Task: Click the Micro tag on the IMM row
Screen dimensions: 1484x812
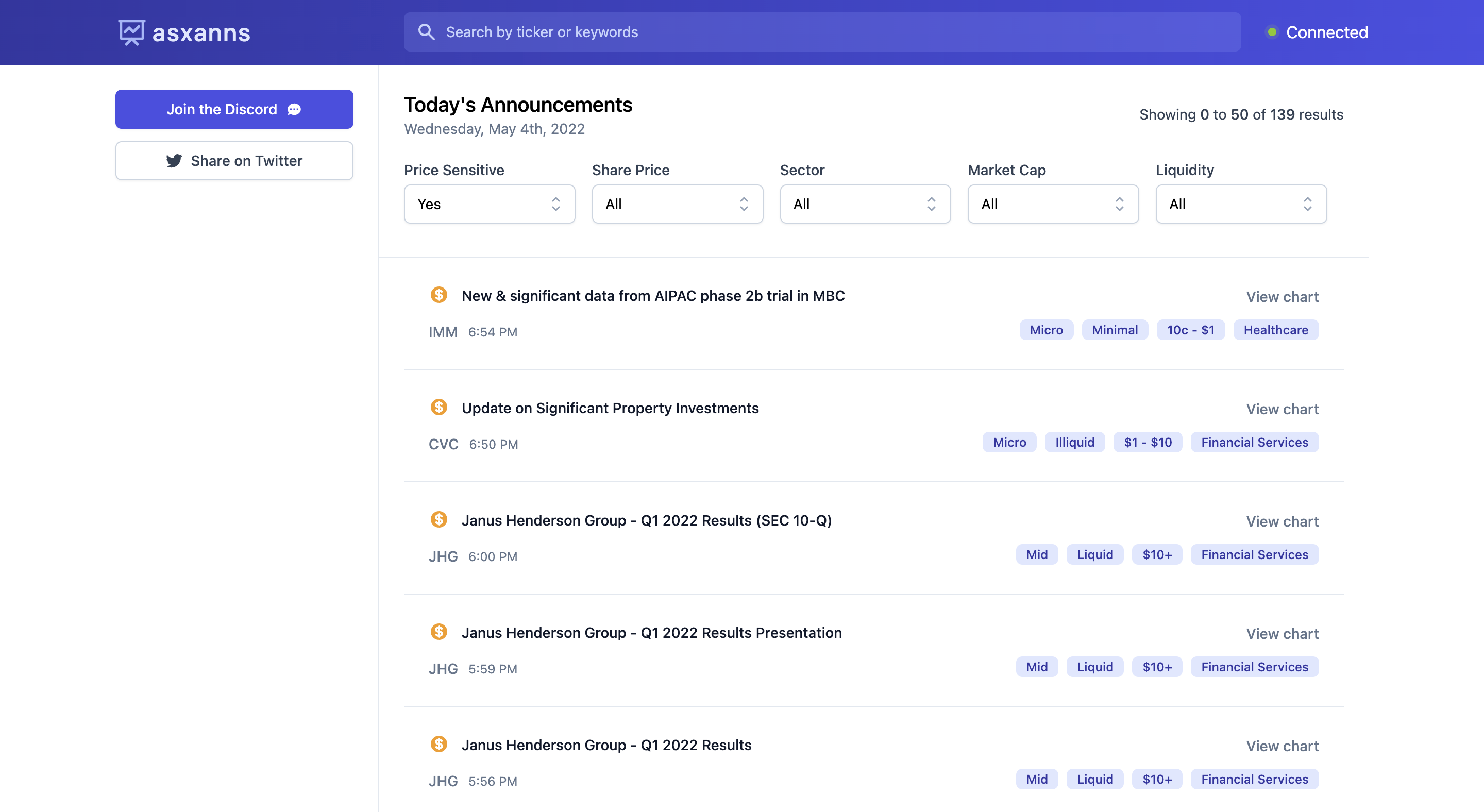Action: 1046,330
